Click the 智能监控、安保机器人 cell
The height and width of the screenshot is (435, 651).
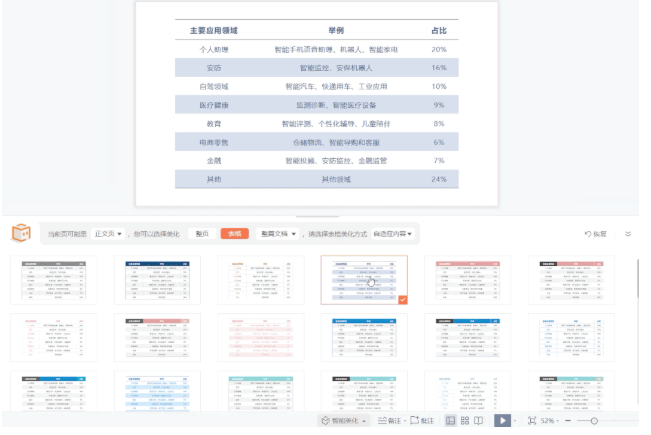(336, 68)
